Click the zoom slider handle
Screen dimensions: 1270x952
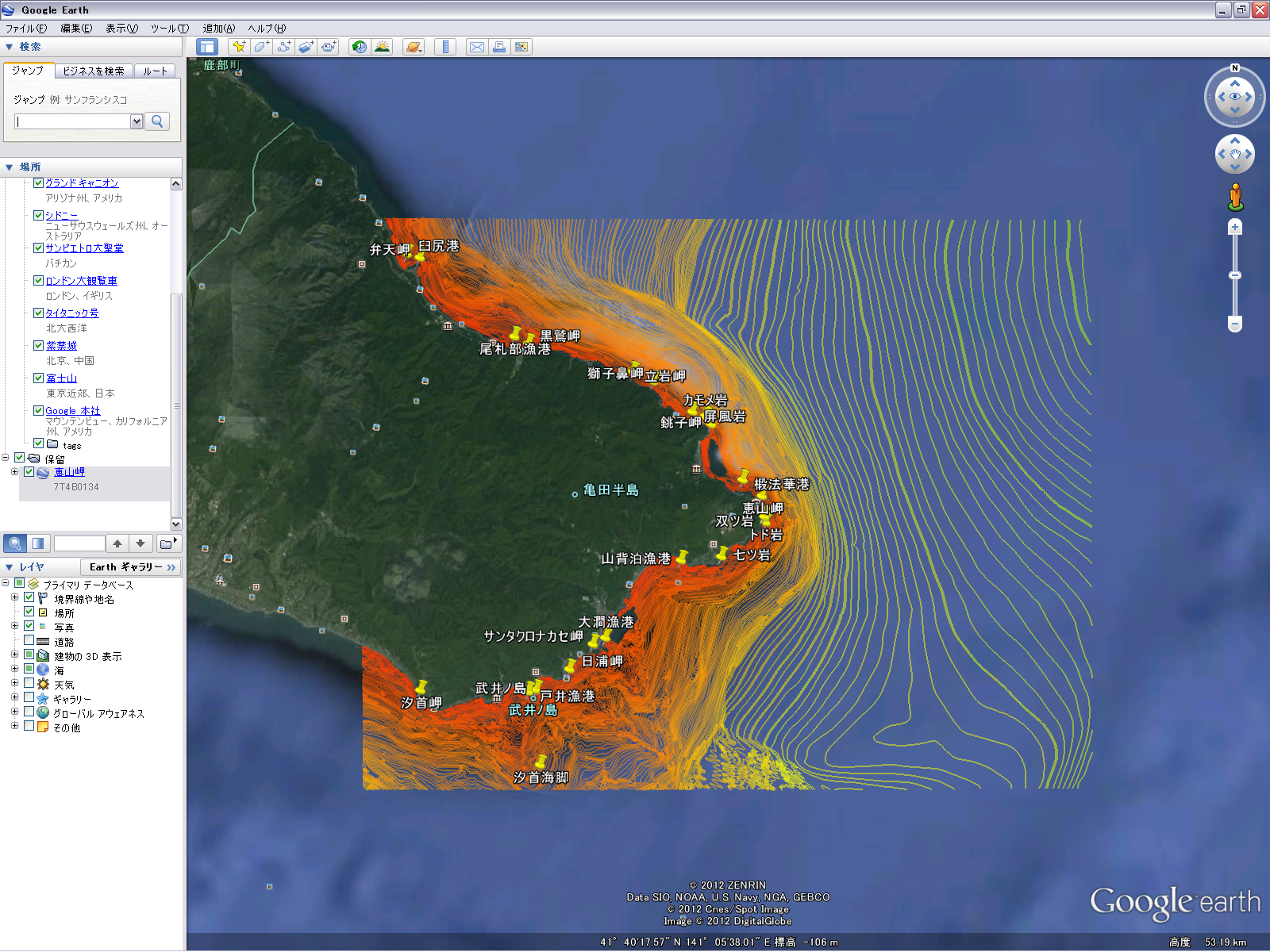1234,275
